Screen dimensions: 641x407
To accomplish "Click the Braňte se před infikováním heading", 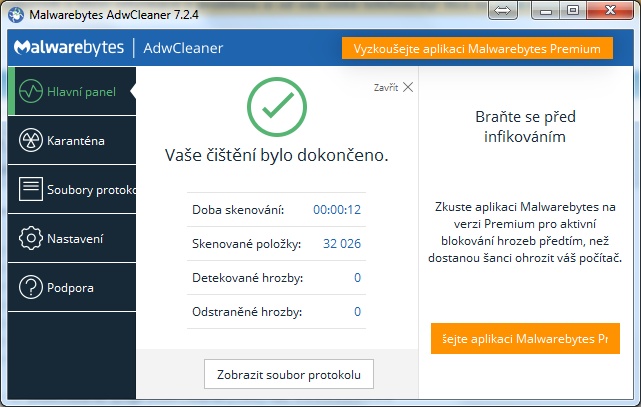I will (525, 126).
